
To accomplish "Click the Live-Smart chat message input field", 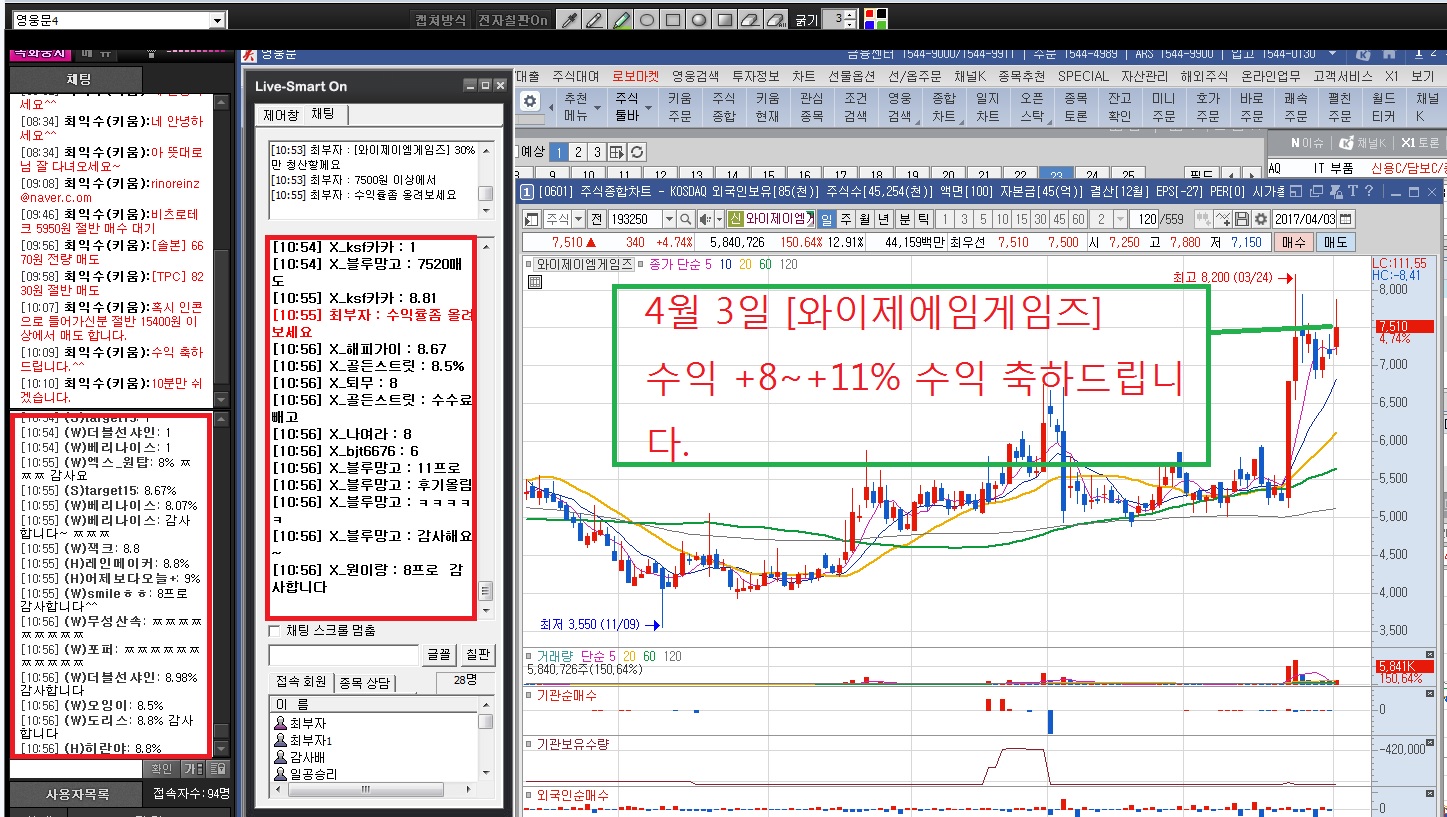I will point(343,655).
